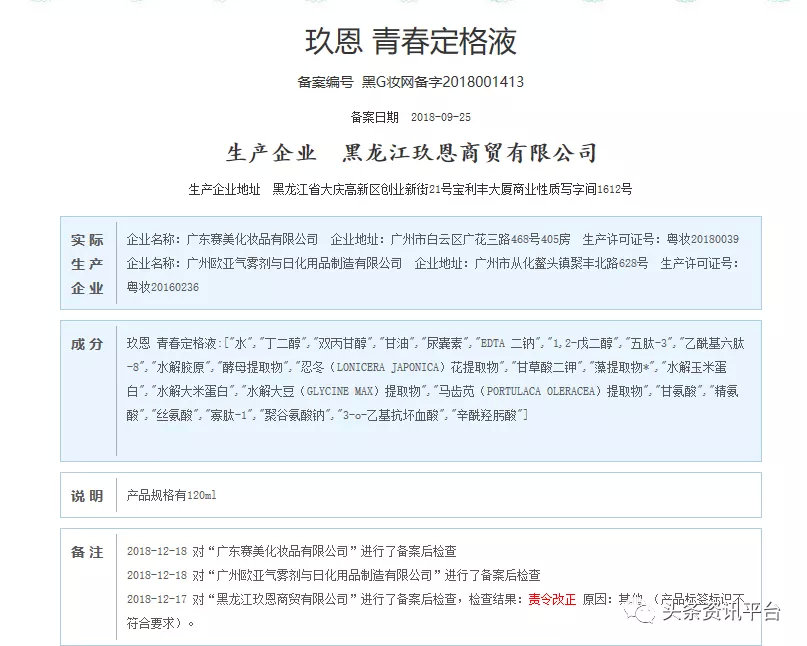The width and height of the screenshot is (807, 646).
Task: Select the ingredient 丁二醇
Action: point(282,343)
